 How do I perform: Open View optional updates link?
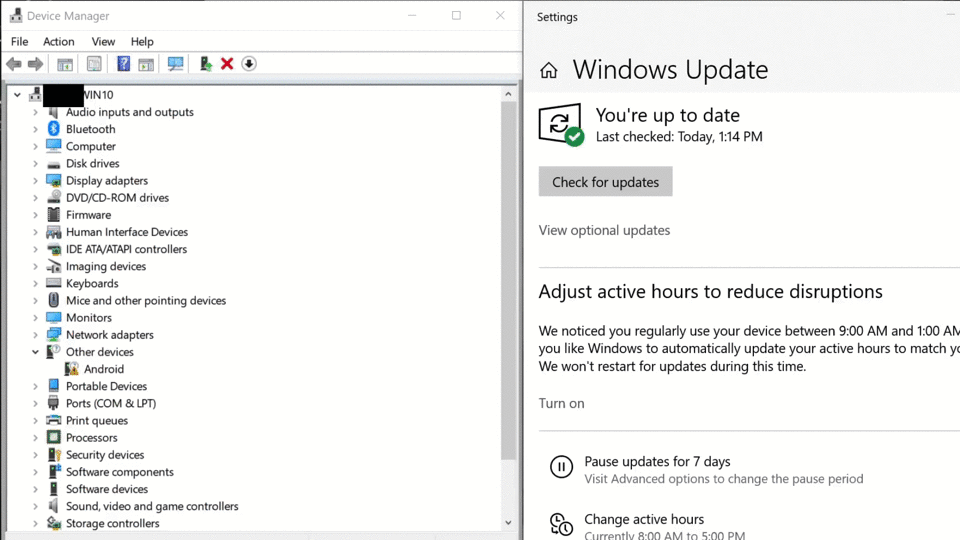click(x=604, y=230)
